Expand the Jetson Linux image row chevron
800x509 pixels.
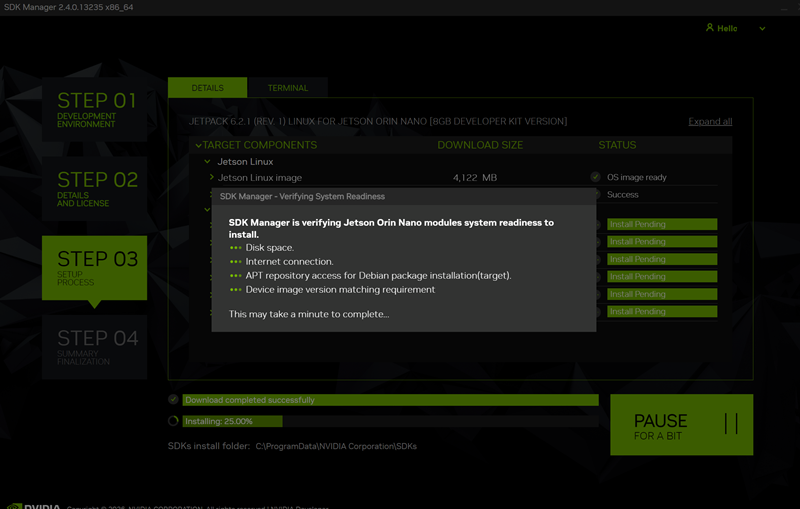tap(212, 177)
